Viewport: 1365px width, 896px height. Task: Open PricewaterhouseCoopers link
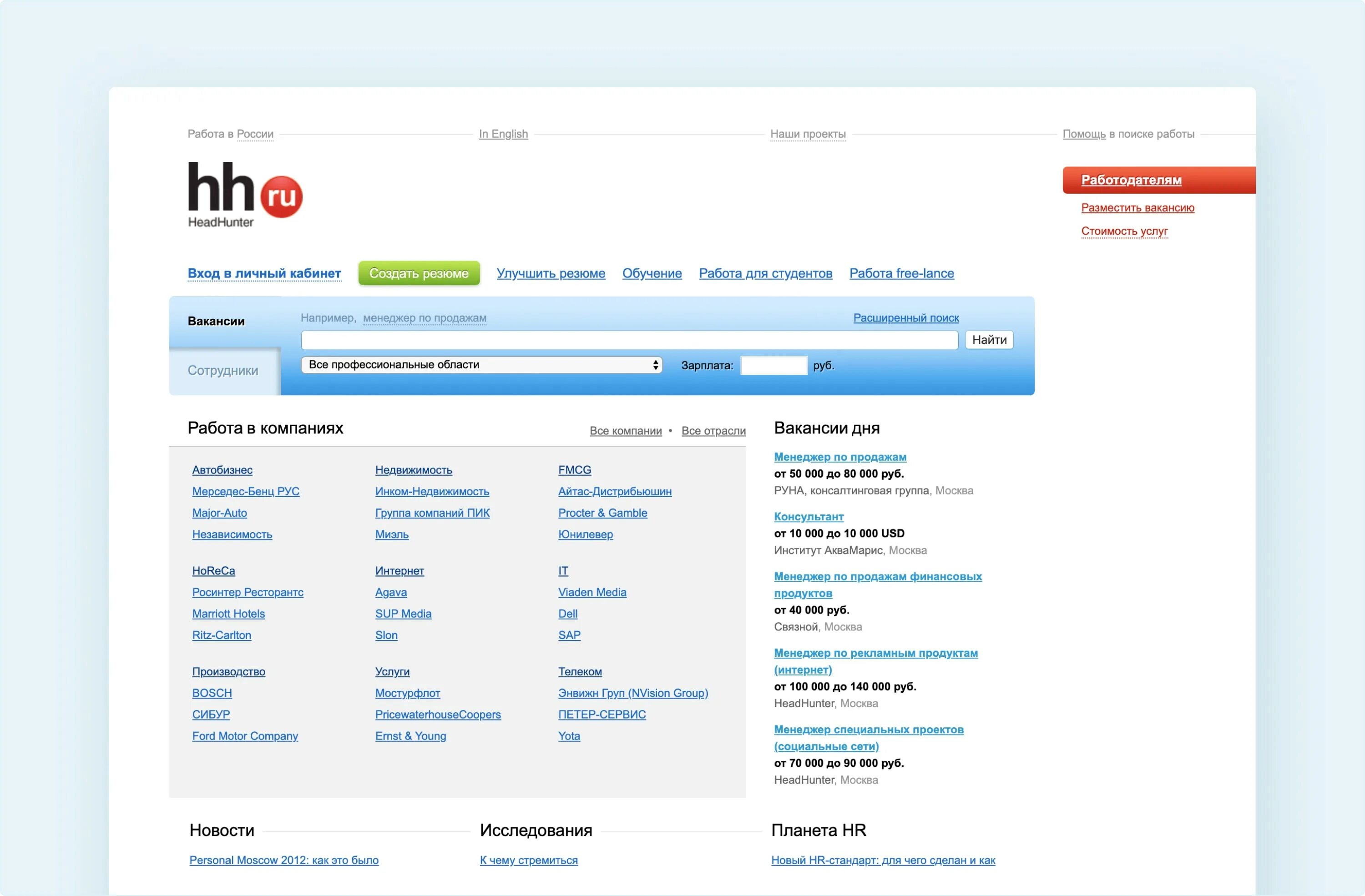click(438, 715)
